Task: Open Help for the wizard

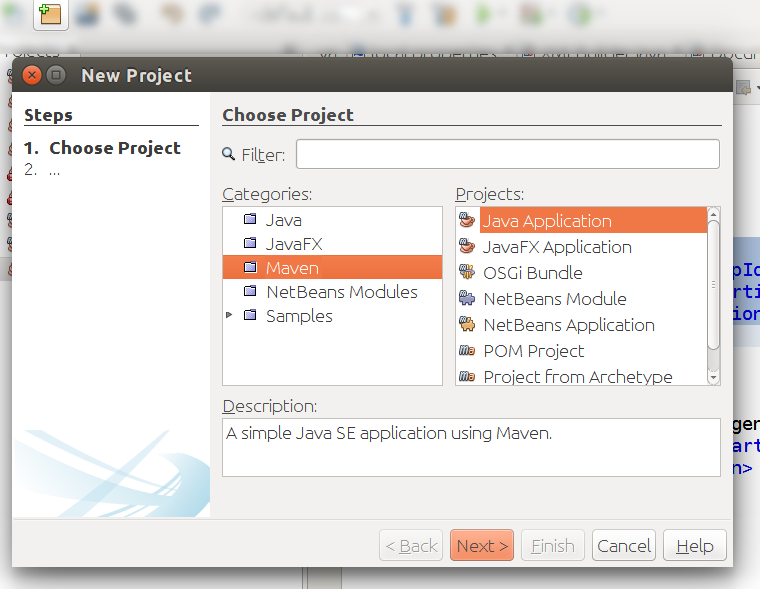Action: 695,546
